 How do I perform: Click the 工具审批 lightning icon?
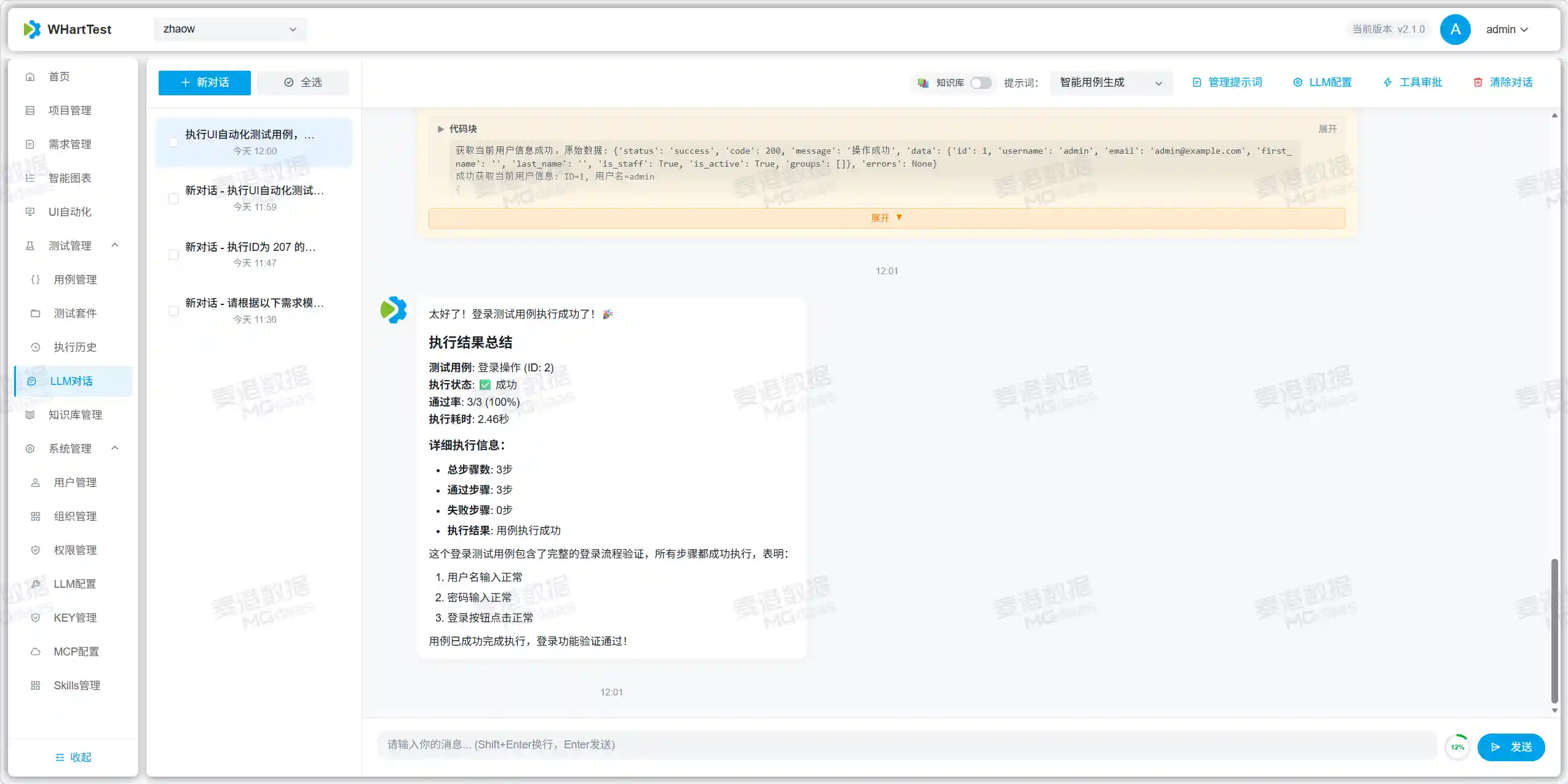coord(1388,82)
